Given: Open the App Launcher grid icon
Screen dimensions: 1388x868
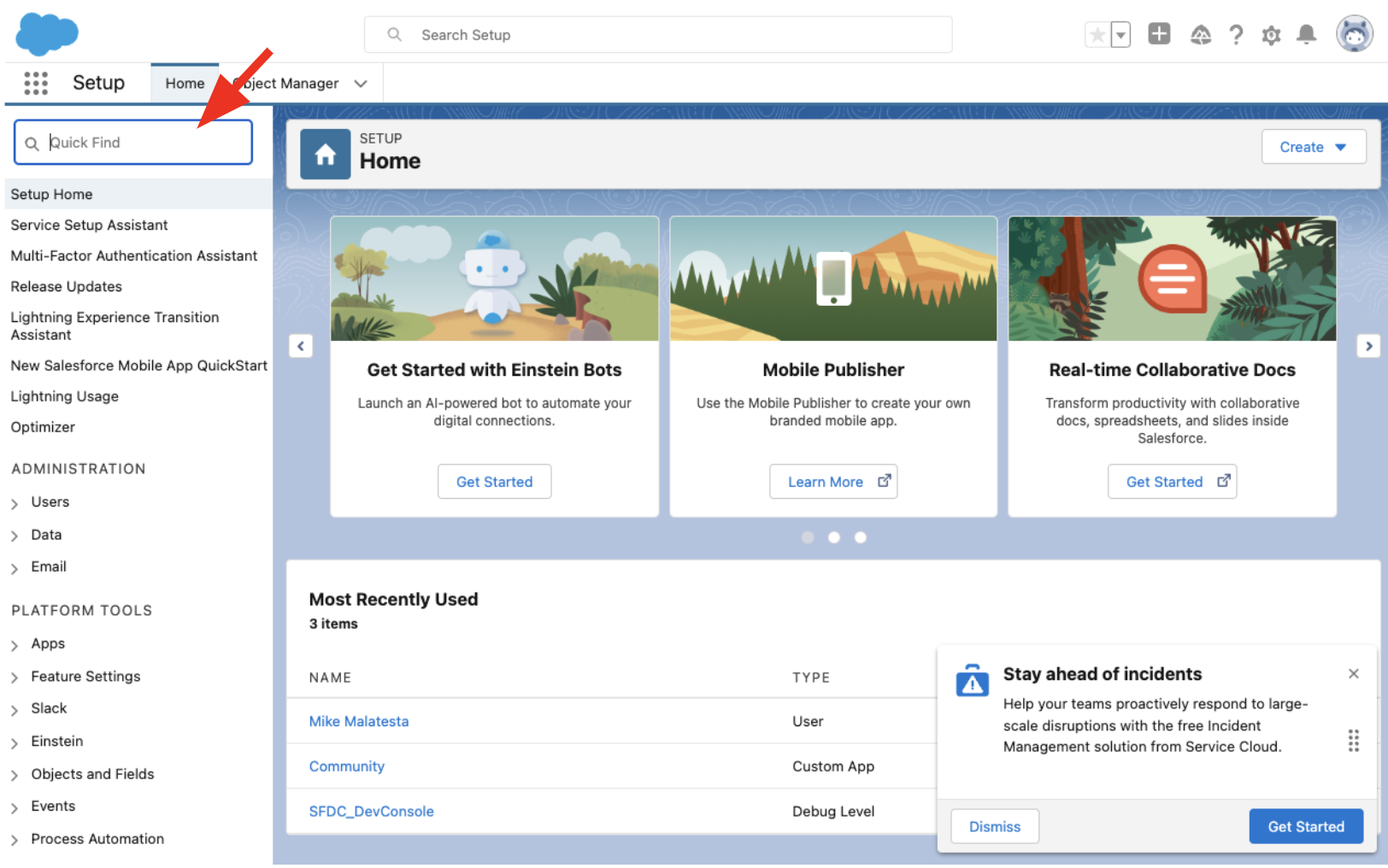Looking at the screenshot, I should [x=36, y=83].
